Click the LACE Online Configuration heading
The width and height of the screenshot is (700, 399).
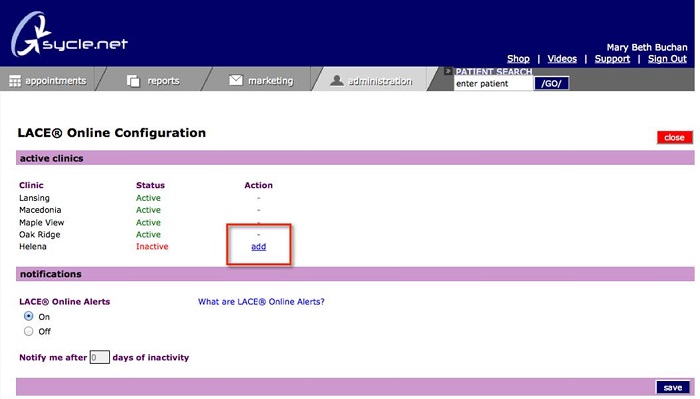112,133
